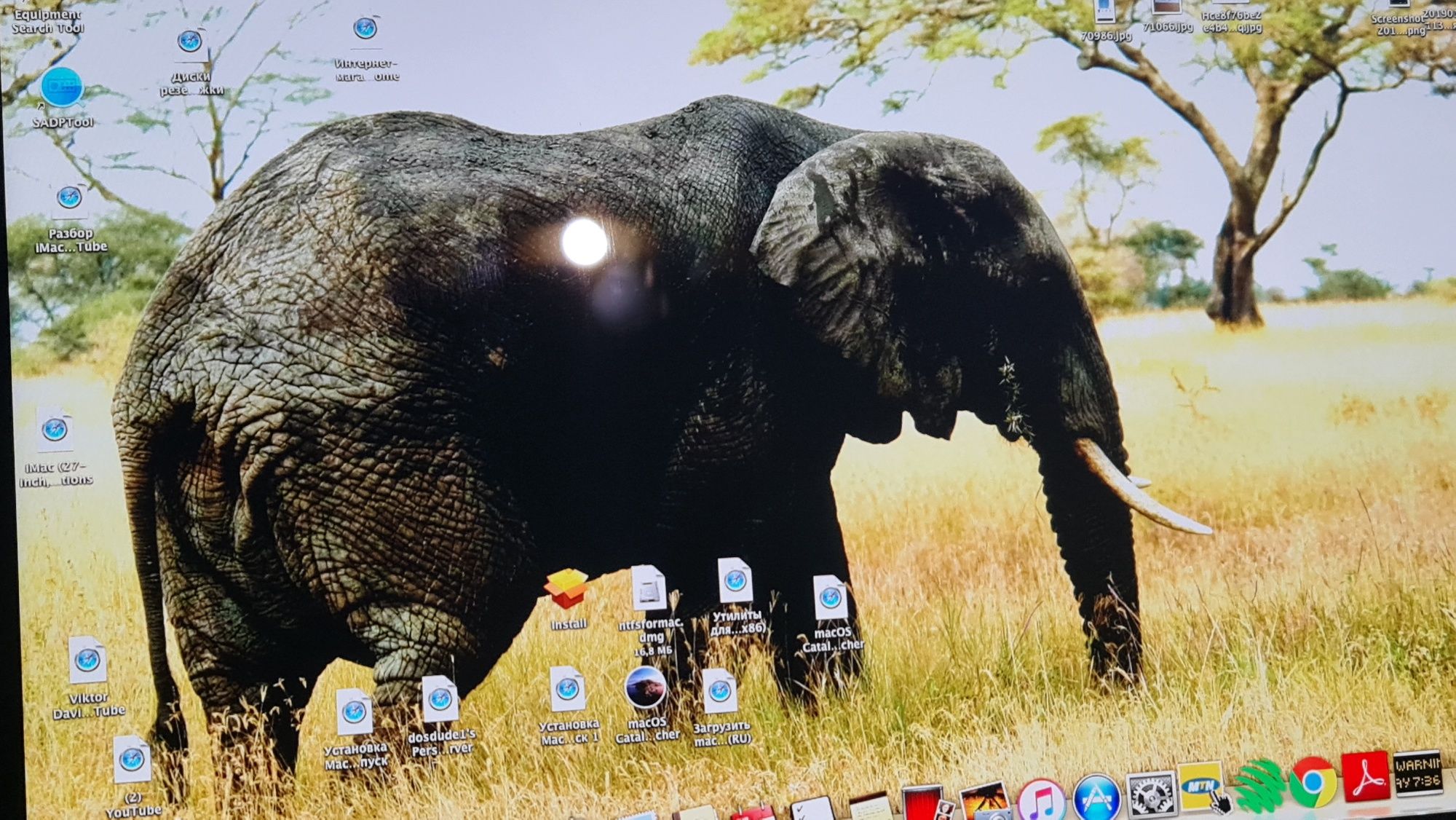This screenshot has height=820, width=1456.
Task: Open the App Store dock icon
Action: [x=1096, y=798]
